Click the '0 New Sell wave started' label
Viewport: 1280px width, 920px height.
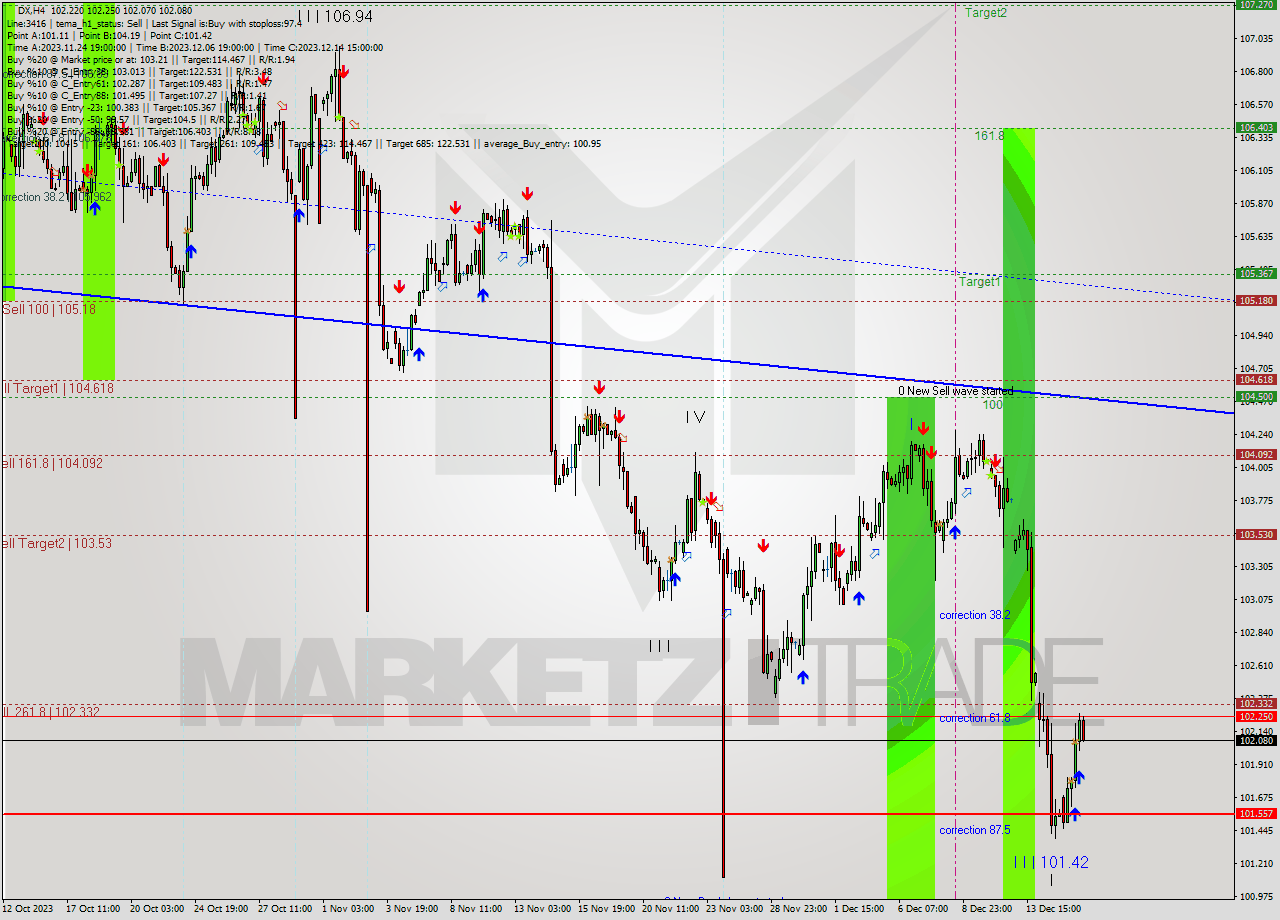[x=955, y=391]
